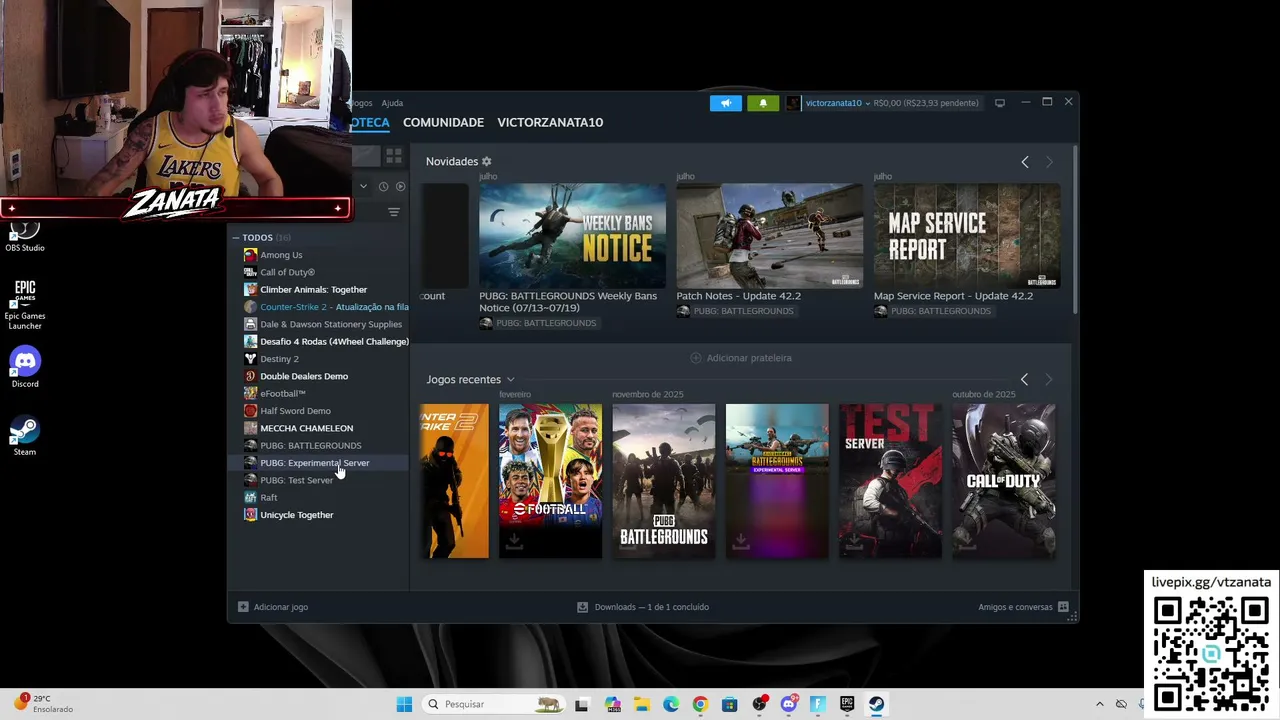Open the Weekly Bans Notice news thumbnail
Viewport: 1280px width, 720px height.
pyautogui.click(x=572, y=235)
